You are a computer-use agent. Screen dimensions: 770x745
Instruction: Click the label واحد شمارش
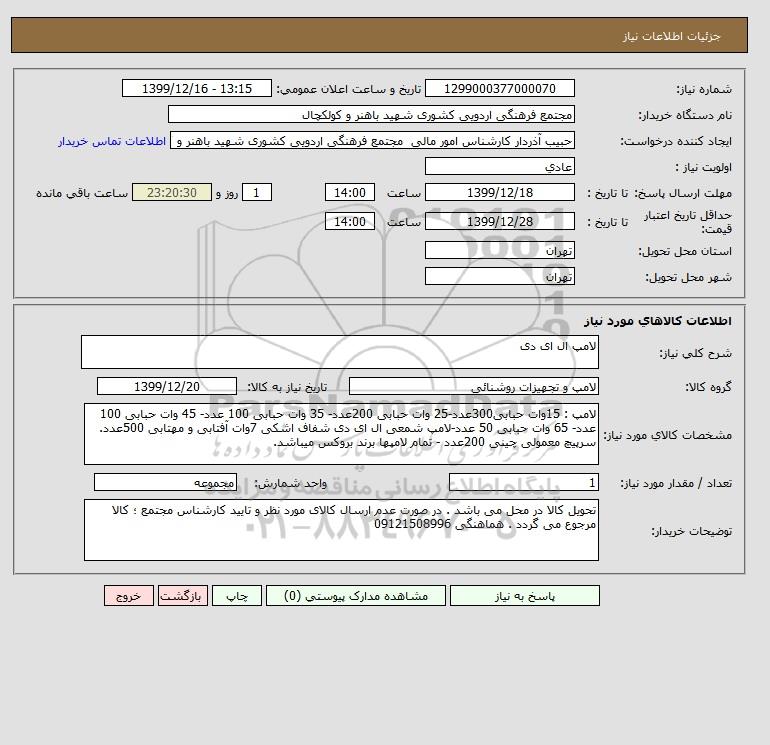click(x=290, y=483)
